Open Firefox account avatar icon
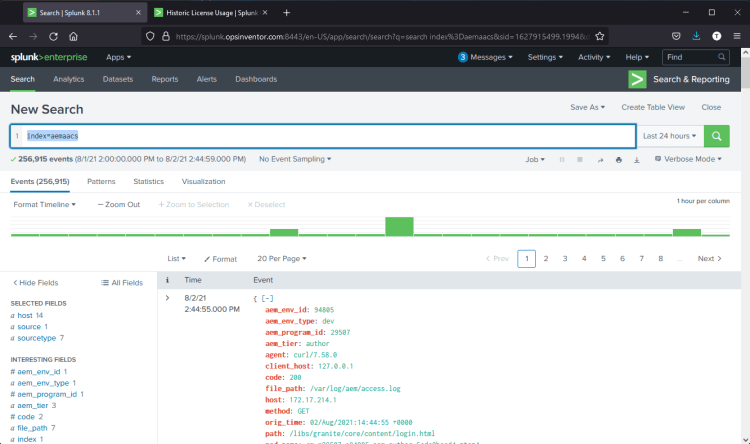This screenshot has height=444, width=750. (x=717, y=36)
